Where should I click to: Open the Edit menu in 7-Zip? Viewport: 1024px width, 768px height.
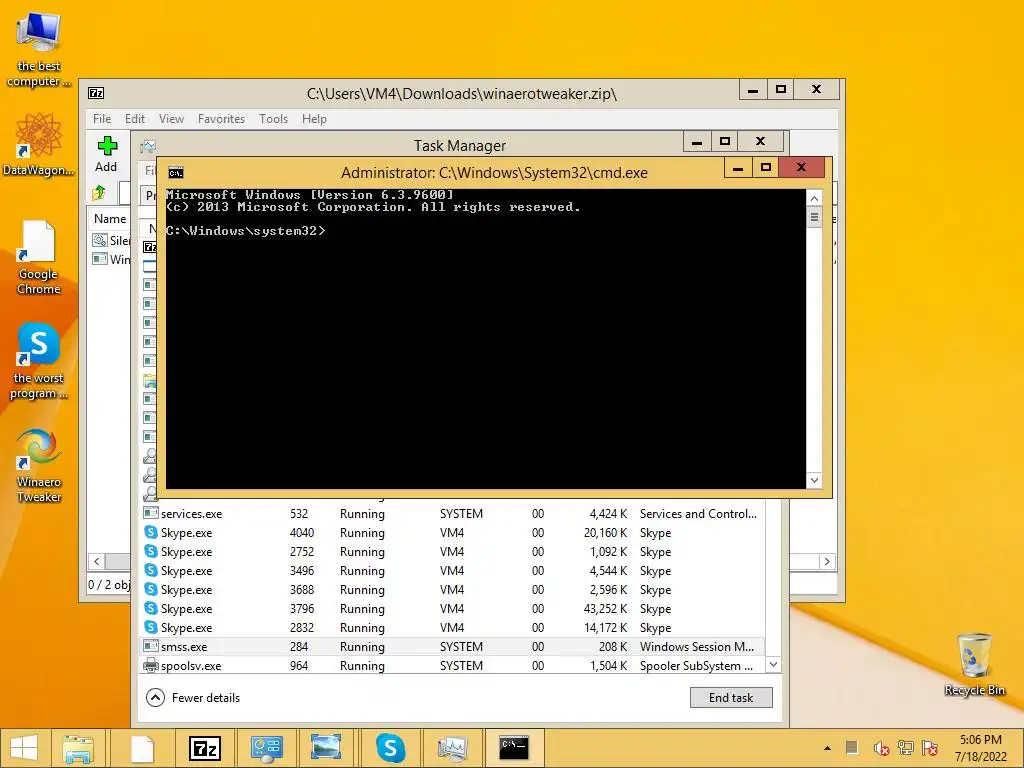(x=135, y=119)
